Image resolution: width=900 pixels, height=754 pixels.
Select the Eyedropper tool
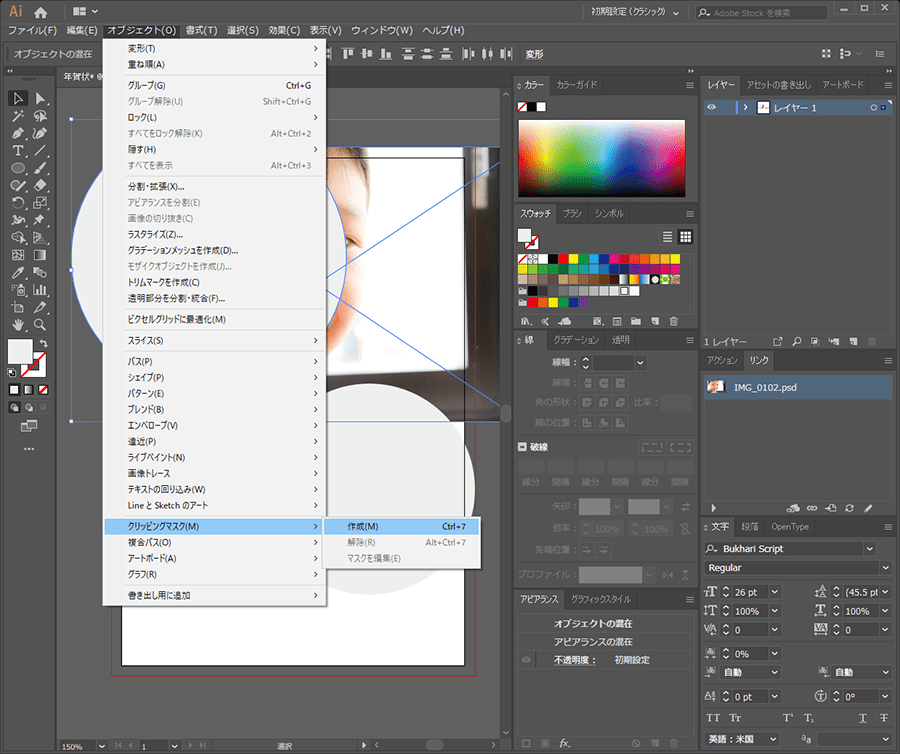coord(18,272)
